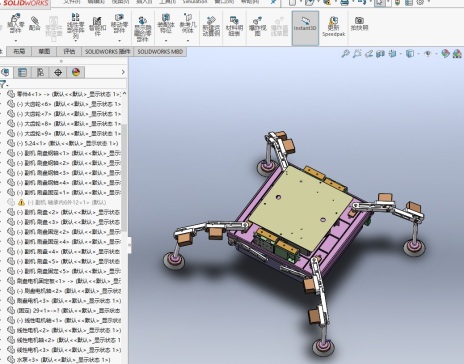Click the Update Speedpak button

tap(333, 26)
